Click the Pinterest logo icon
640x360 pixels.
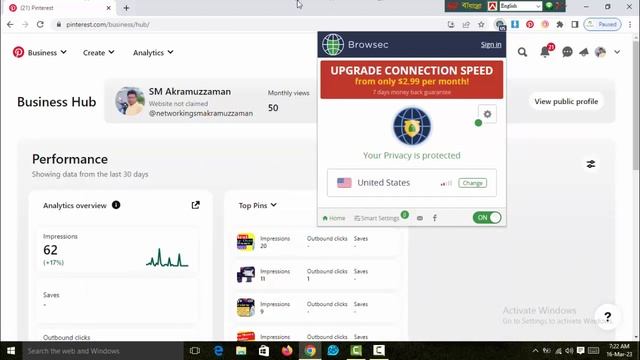point(18,52)
